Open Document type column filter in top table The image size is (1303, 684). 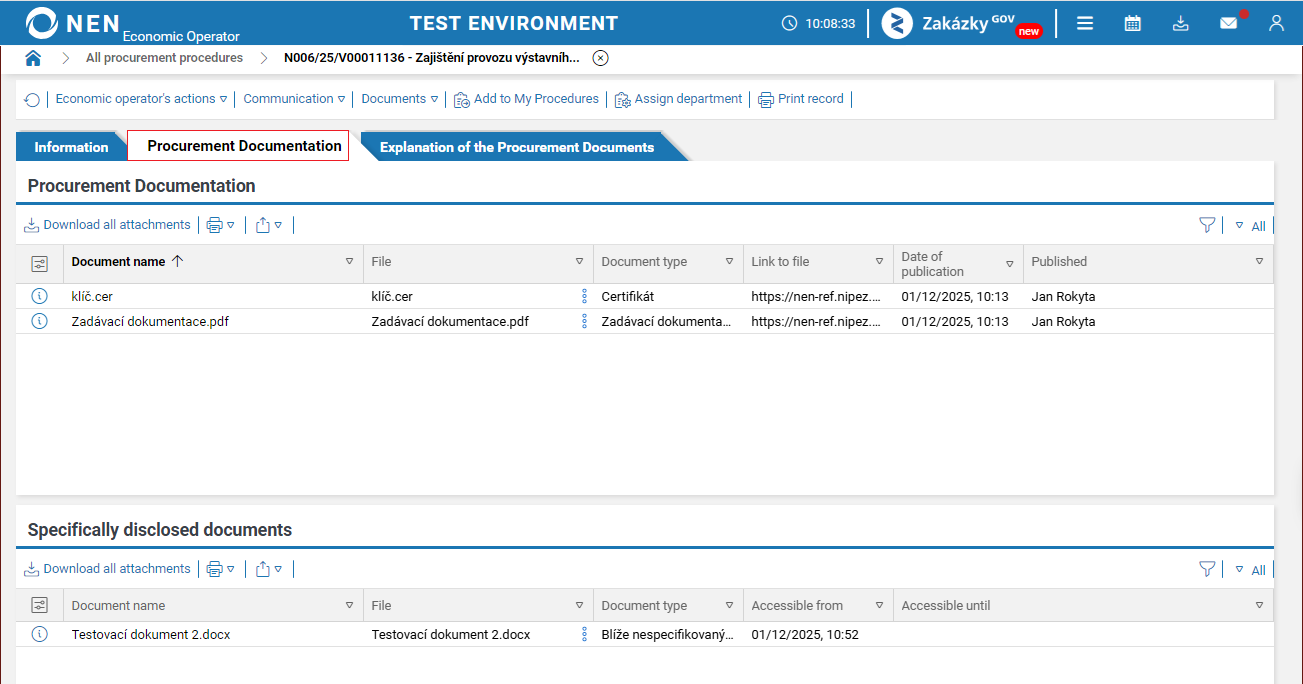[729, 261]
